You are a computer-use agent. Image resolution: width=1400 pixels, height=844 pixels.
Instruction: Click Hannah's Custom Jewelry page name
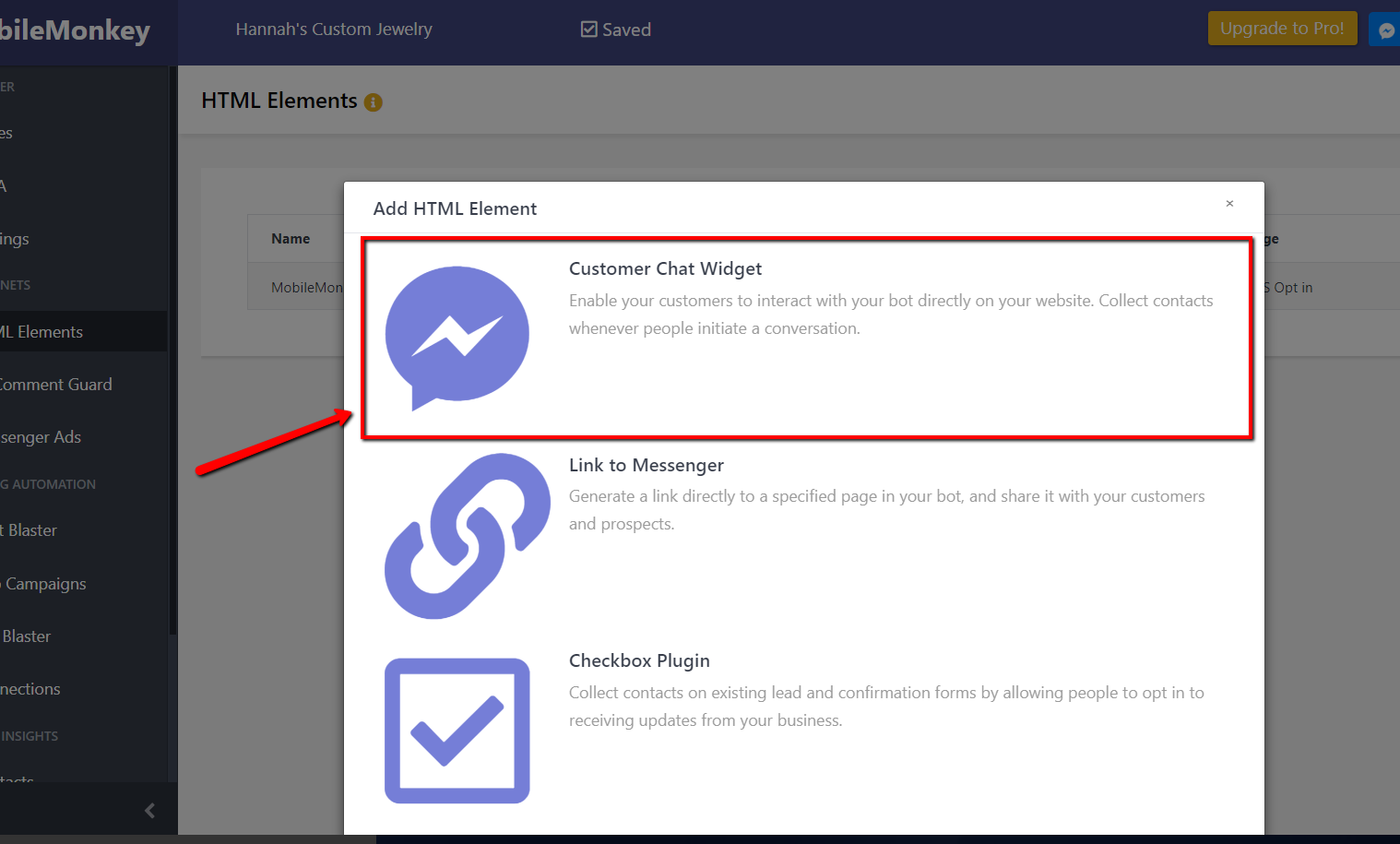pyautogui.click(x=334, y=30)
